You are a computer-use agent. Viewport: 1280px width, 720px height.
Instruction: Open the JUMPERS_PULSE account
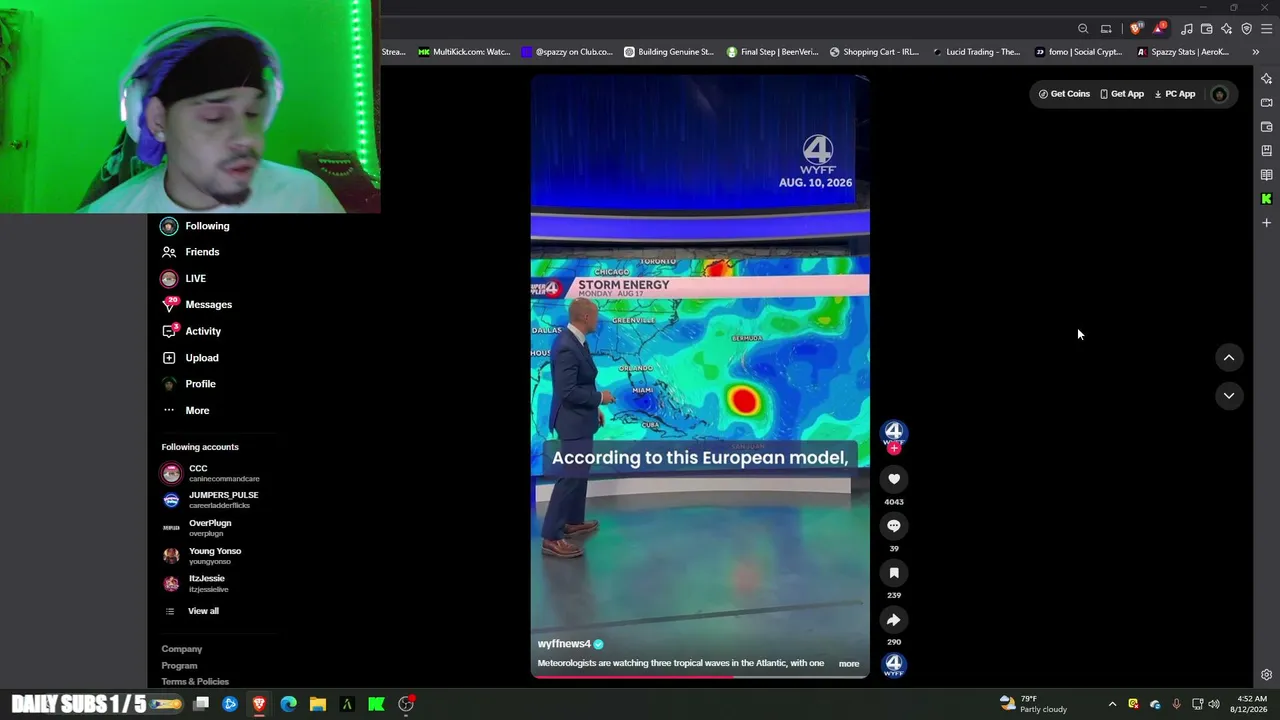[211, 500]
